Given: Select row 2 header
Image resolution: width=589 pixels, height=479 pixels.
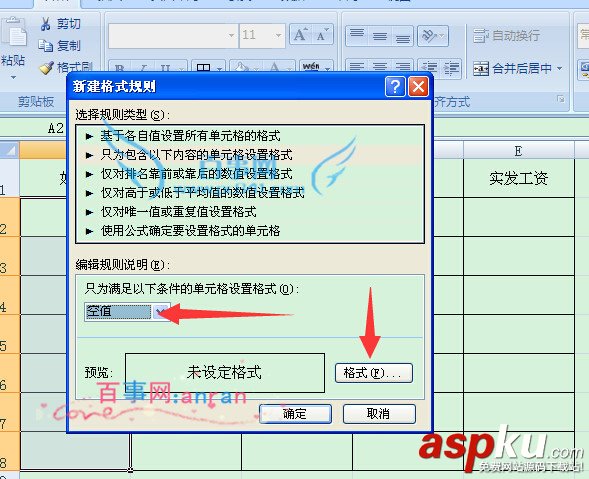Looking at the screenshot, I should 9,217.
